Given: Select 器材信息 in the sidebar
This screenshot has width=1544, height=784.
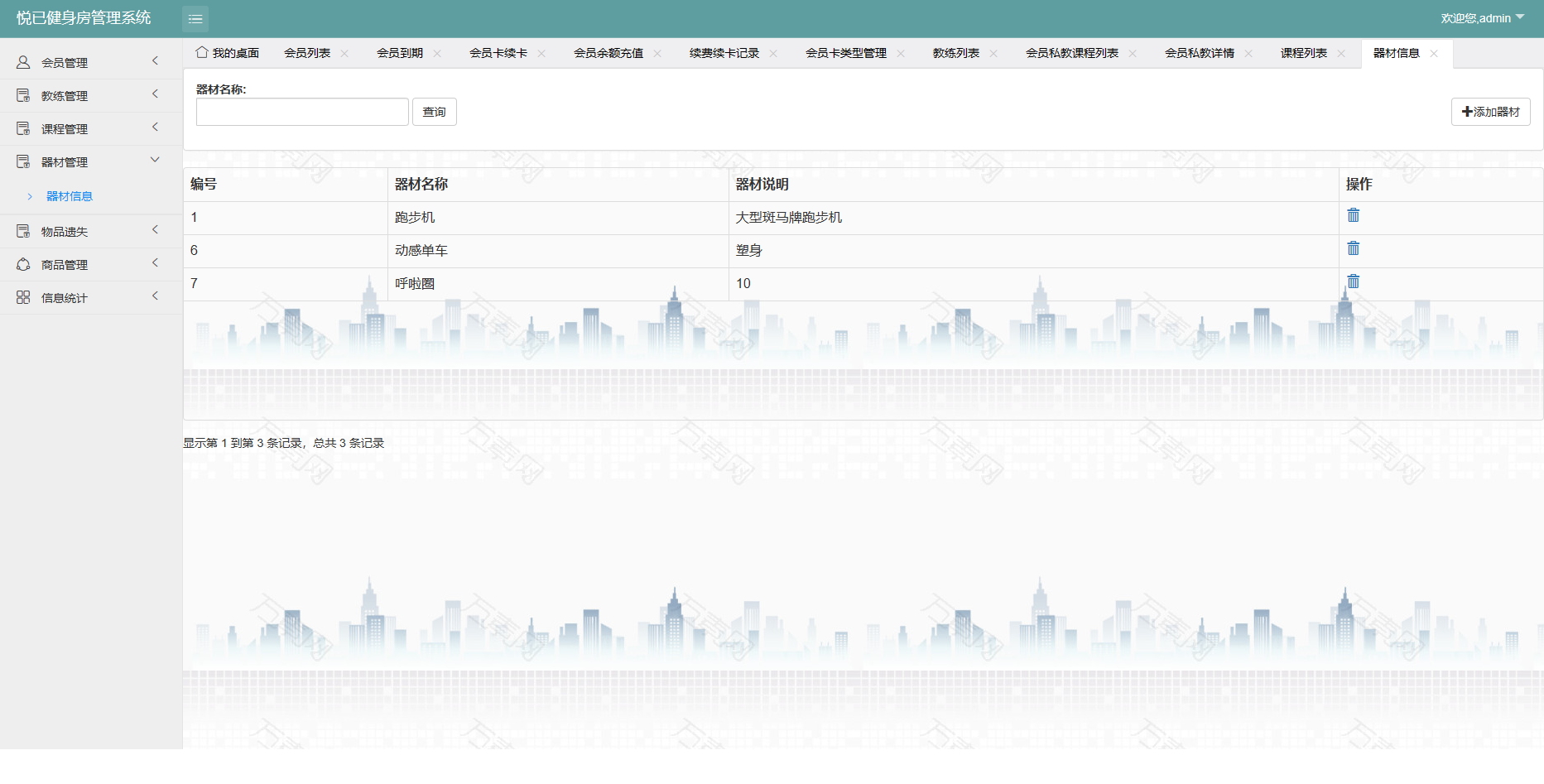Looking at the screenshot, I should tap(70, 196).
